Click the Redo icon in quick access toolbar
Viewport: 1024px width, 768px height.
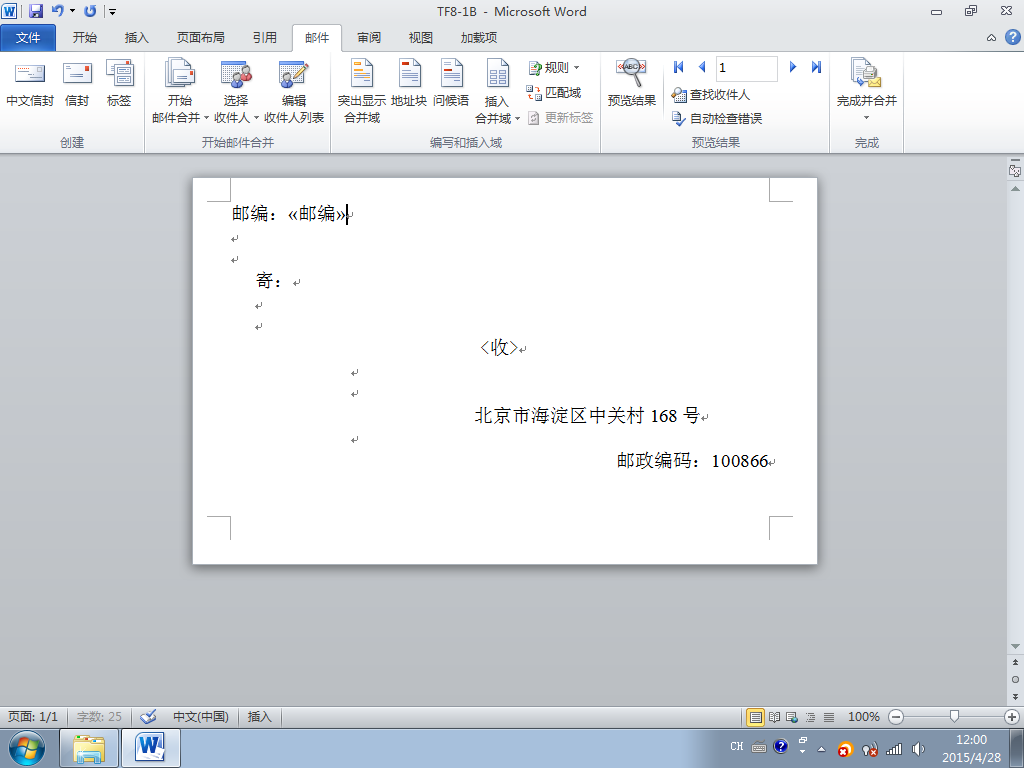pos(90,10)
